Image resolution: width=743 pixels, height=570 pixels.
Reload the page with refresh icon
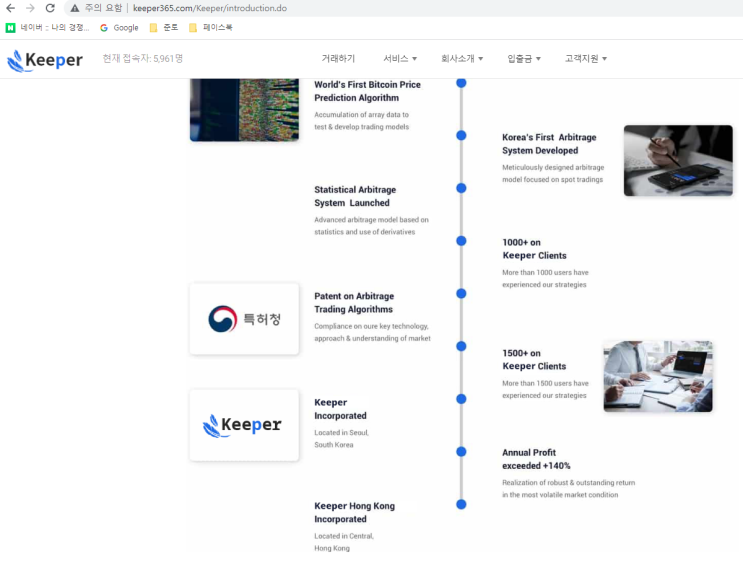(x=50, y=8)
